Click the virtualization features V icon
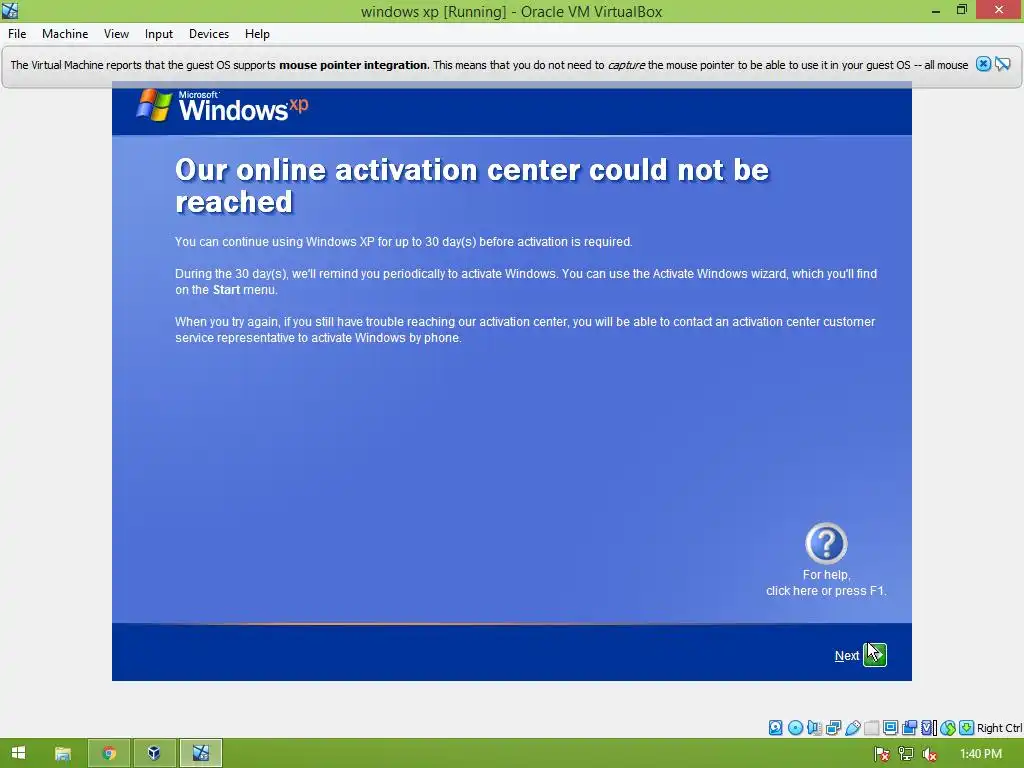The height and width of the screenshot is (768, 1024). pyautogui.click(x=928, y=728)
